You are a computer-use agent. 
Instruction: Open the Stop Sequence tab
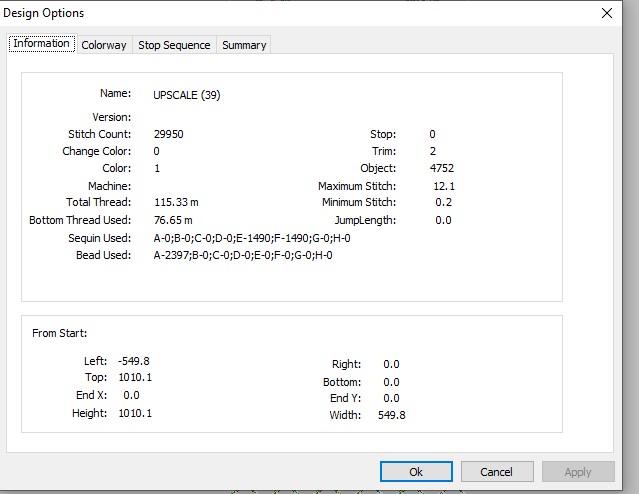coord(174,45)
